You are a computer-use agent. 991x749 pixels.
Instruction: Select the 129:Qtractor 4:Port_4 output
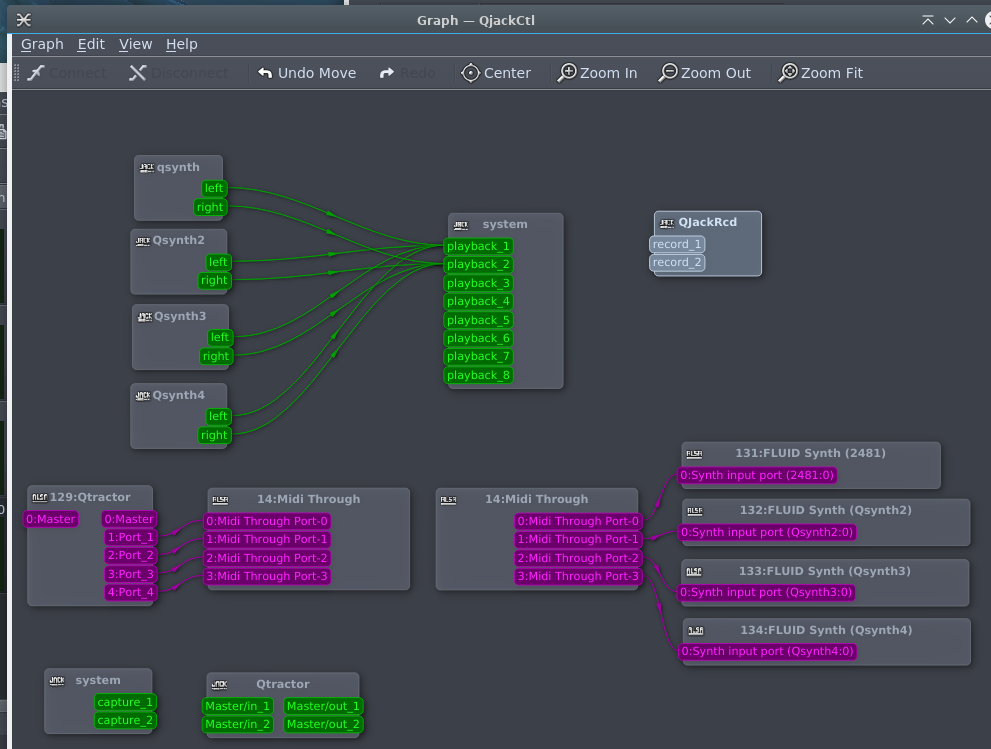click(131, 592)
